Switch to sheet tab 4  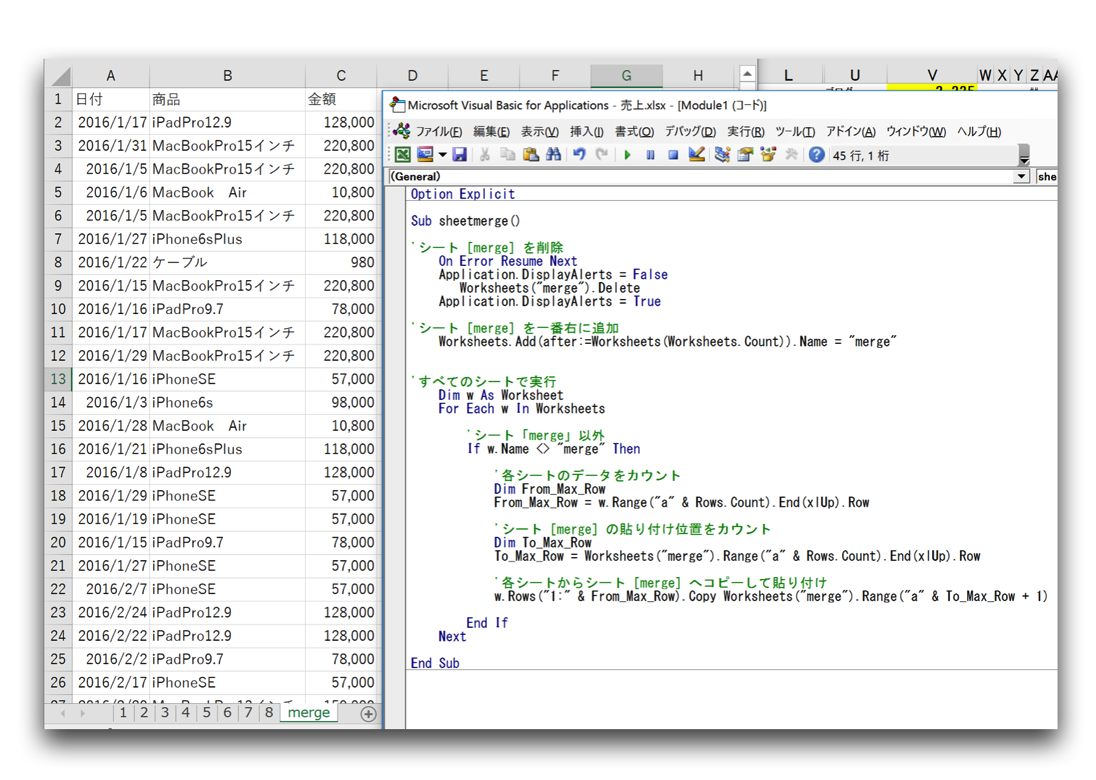point(186,712)
